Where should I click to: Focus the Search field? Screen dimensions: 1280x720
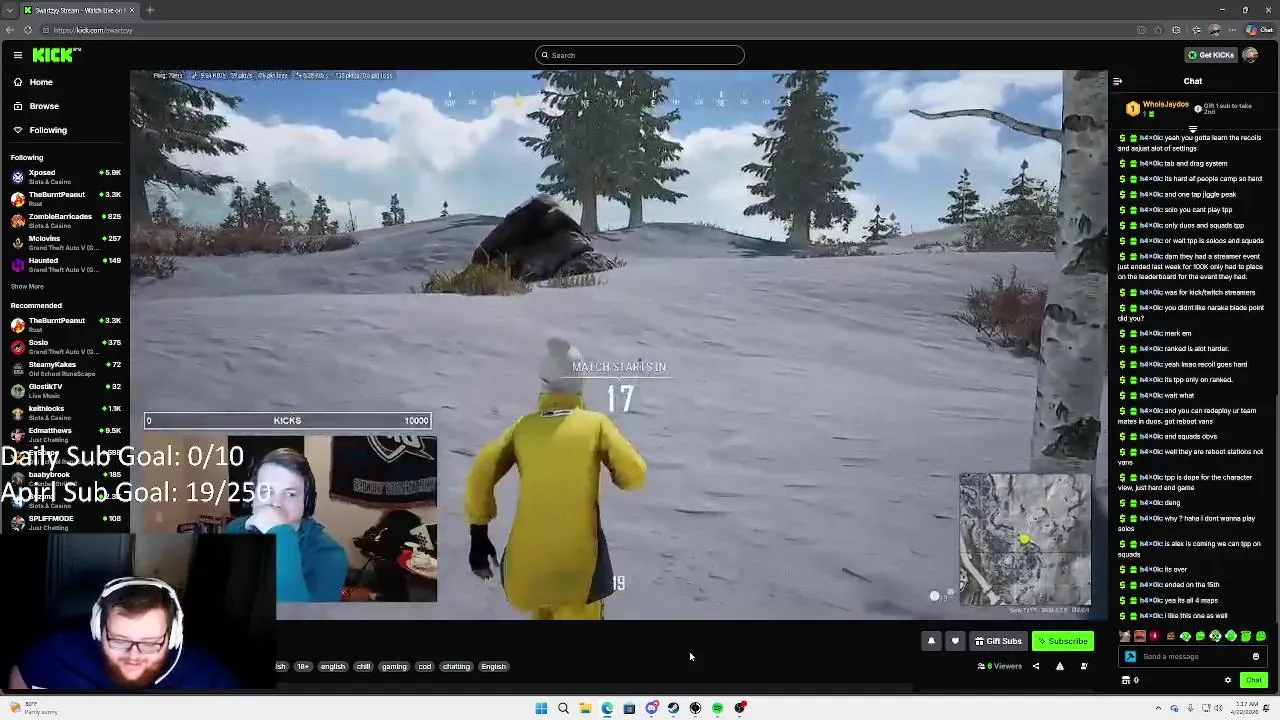click(640, 55)
